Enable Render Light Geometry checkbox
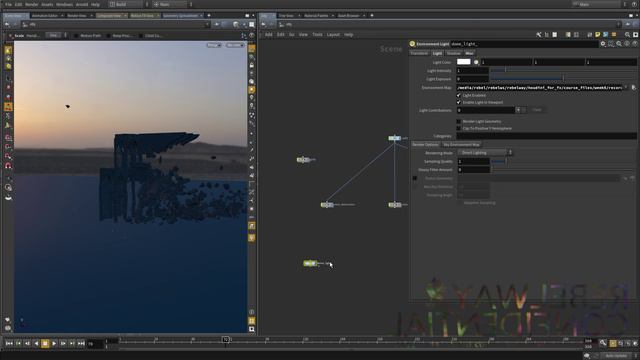The height and width of the screenshot is (360, 640). click(x=459, y=121)
